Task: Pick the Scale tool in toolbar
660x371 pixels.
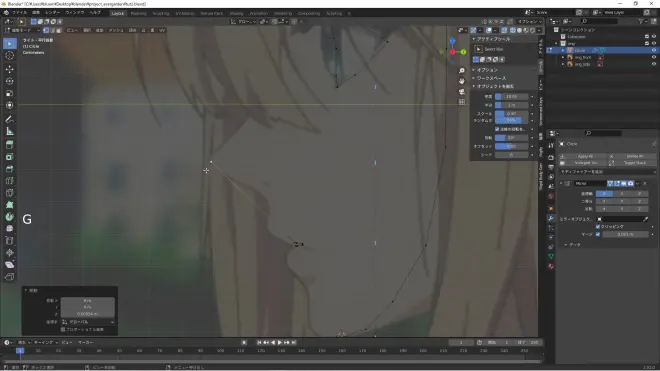Action: (x=10, y=93)
